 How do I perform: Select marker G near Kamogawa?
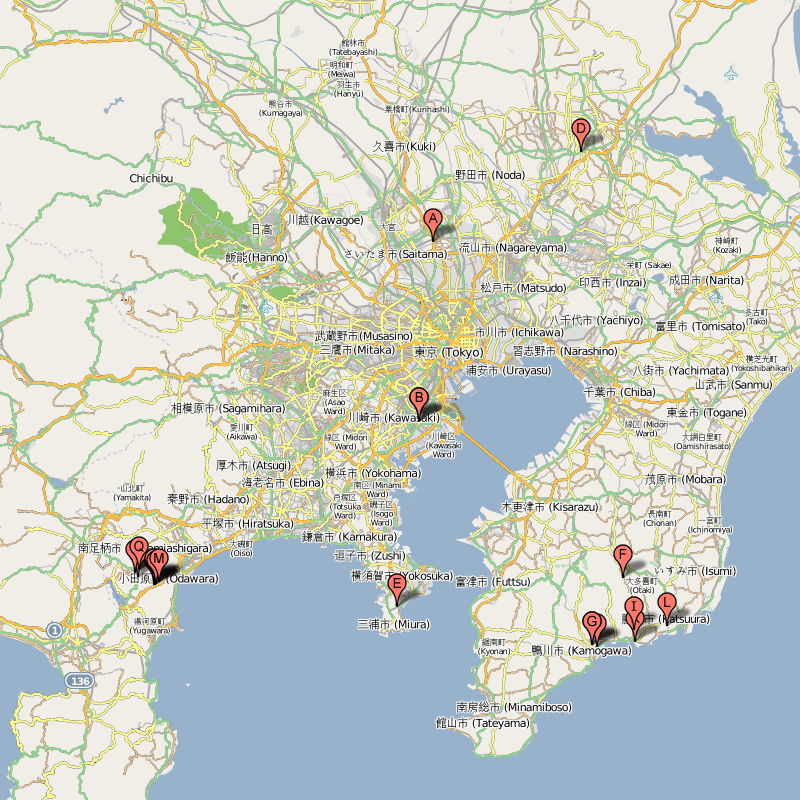tap(594, 621)
